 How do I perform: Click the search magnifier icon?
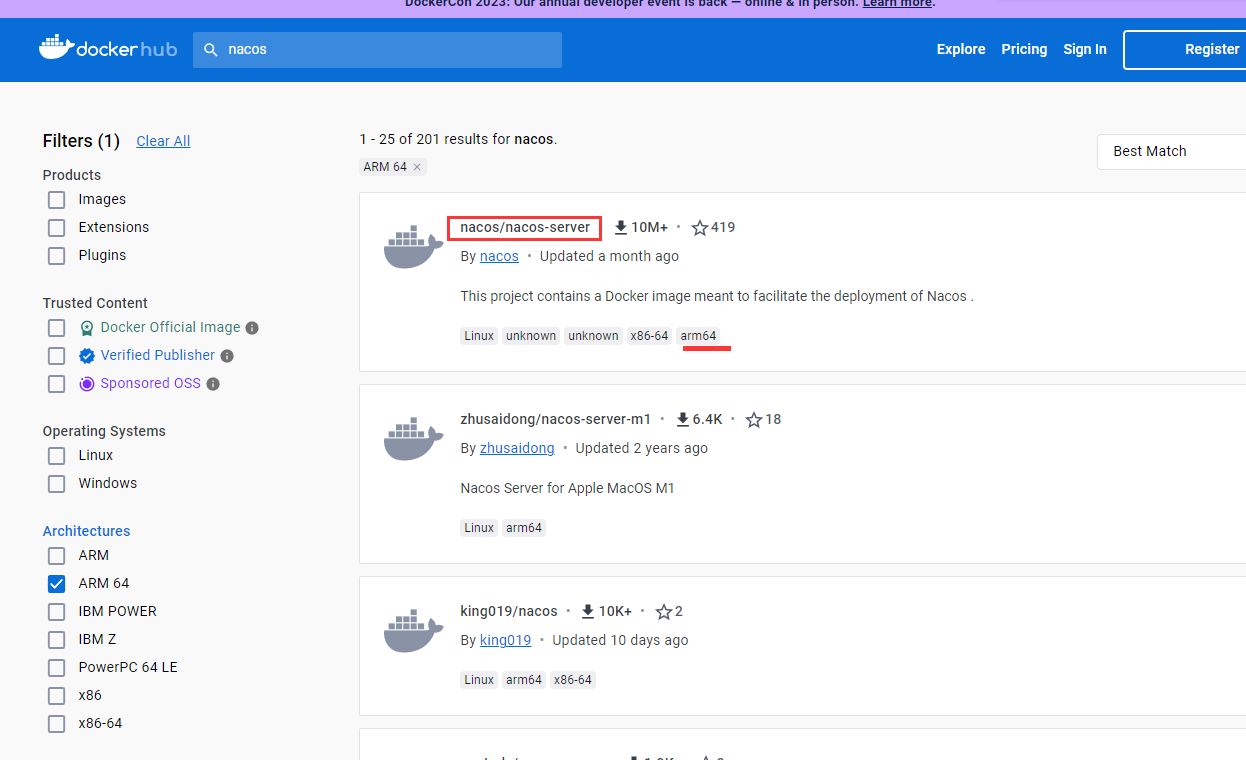[x=211, y=49]
